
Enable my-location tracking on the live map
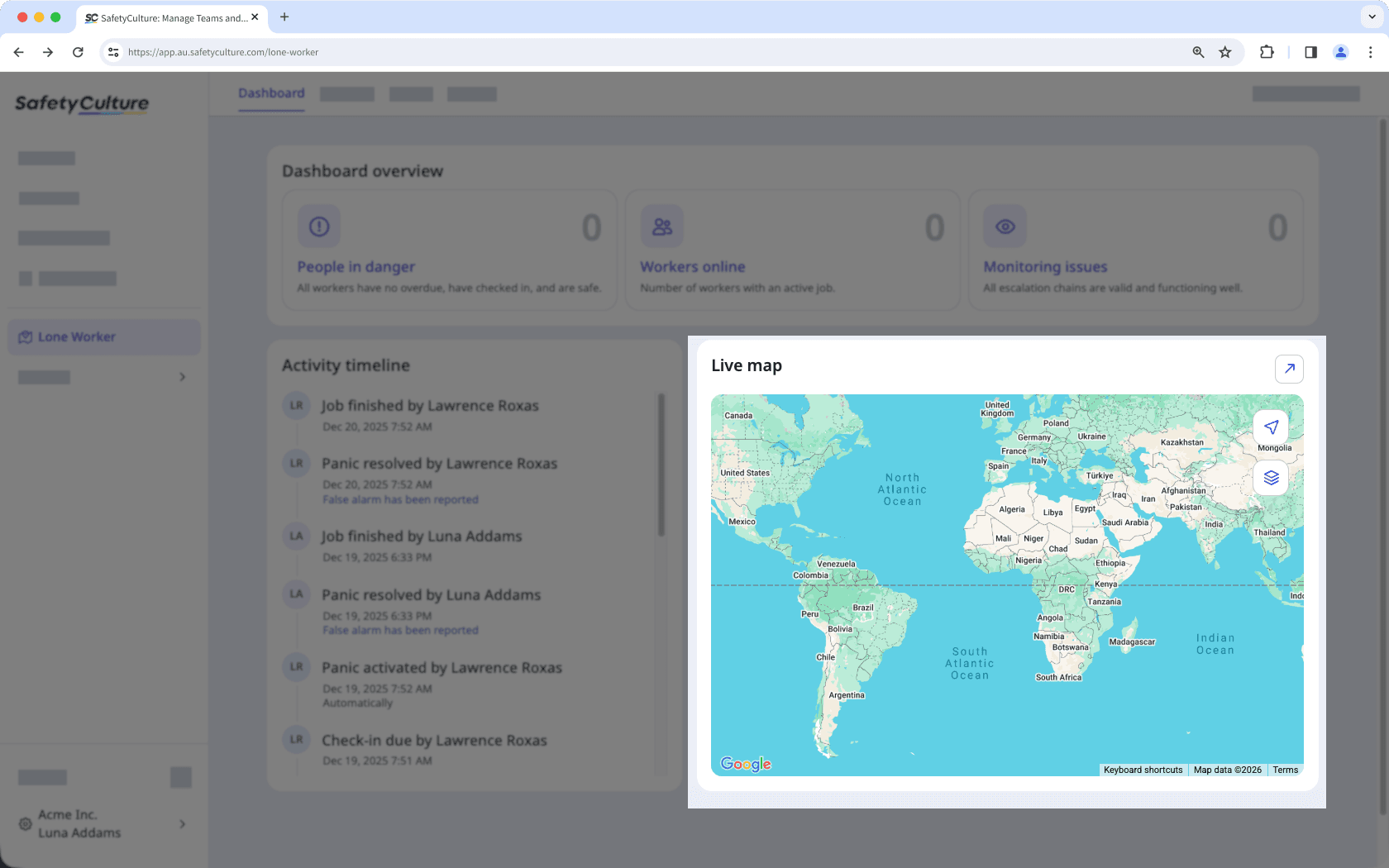tap(1271, 427)
